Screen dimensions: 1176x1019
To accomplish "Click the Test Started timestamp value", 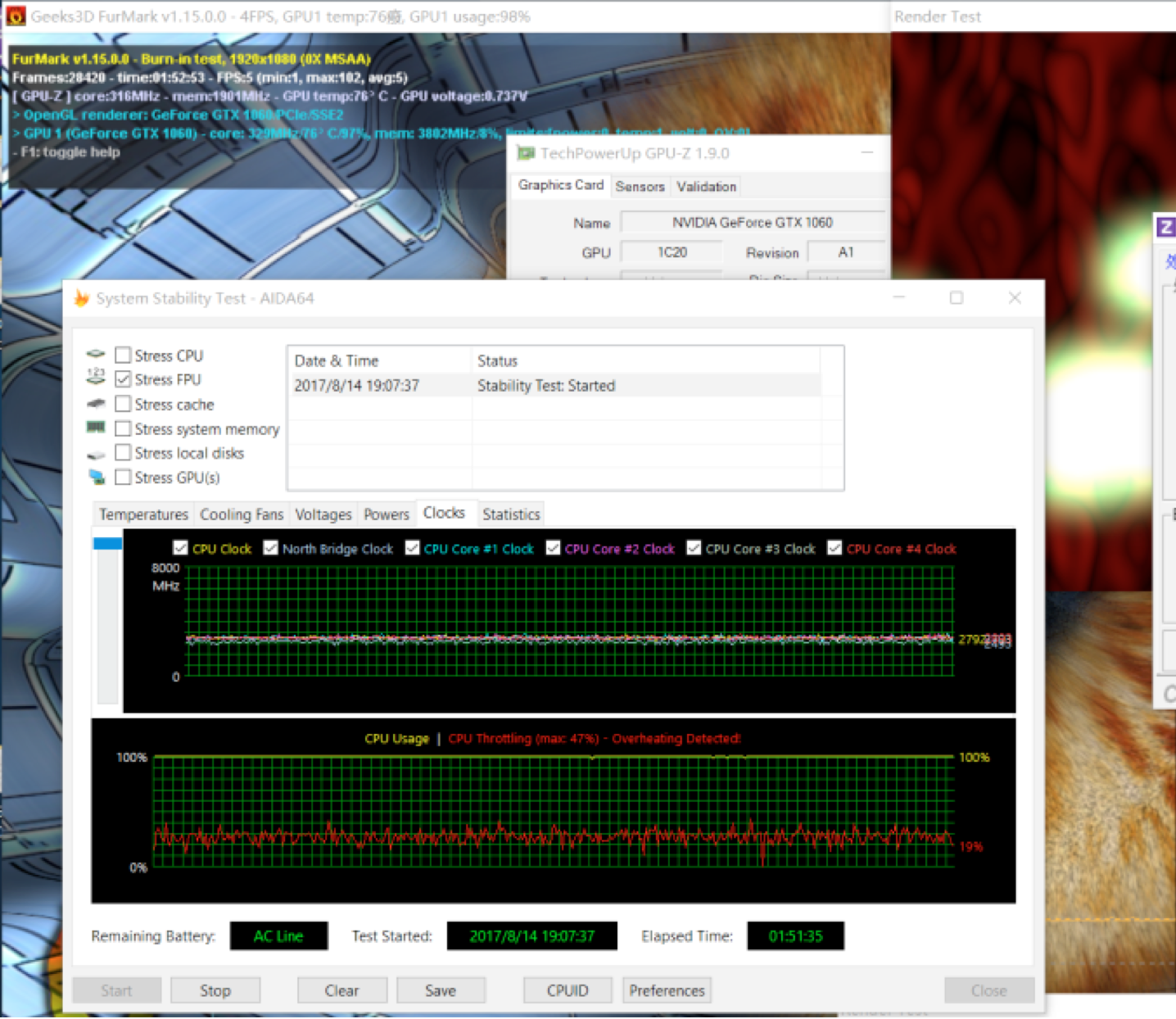I will coord(531,935).
